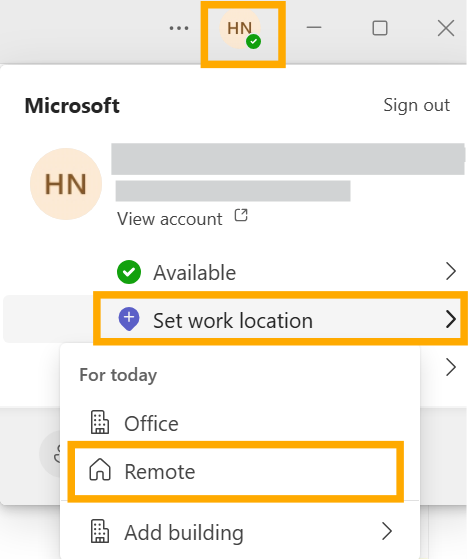Click the Office building icon
468x559 pixels.
[100, 422]
